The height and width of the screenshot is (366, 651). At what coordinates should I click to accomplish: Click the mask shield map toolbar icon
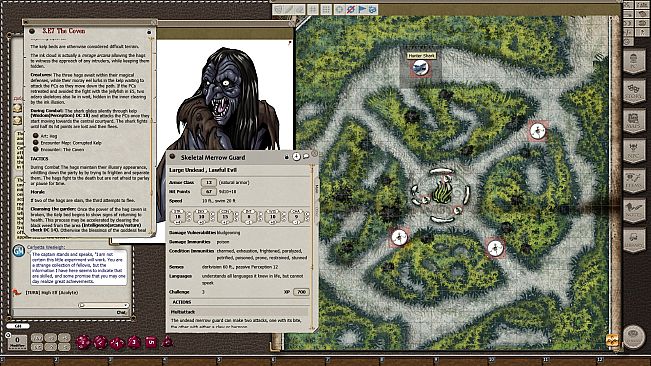point(278,9)
